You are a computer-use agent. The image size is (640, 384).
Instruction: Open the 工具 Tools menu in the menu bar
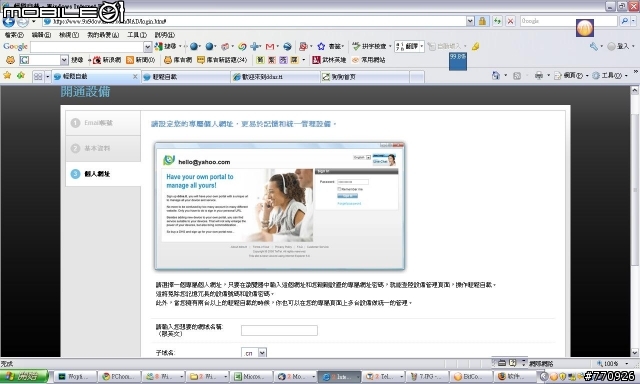tap(137, 35)
